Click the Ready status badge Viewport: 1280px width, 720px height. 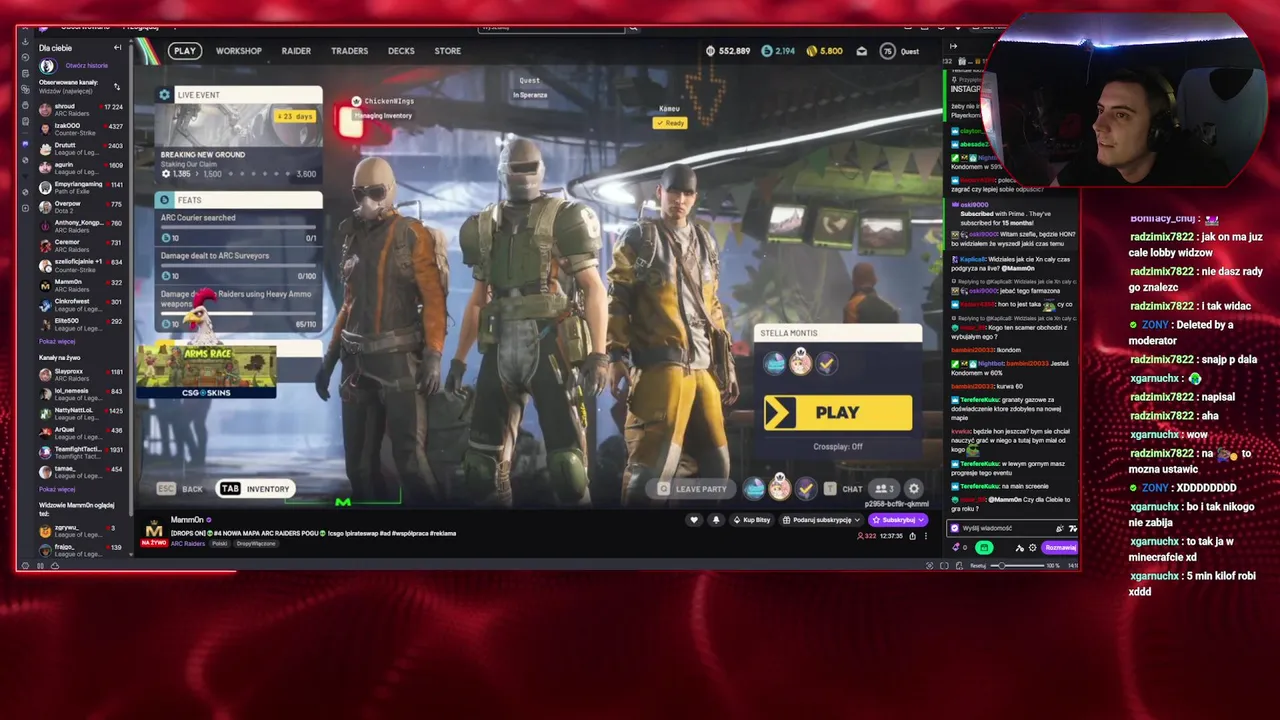(670, 123)
